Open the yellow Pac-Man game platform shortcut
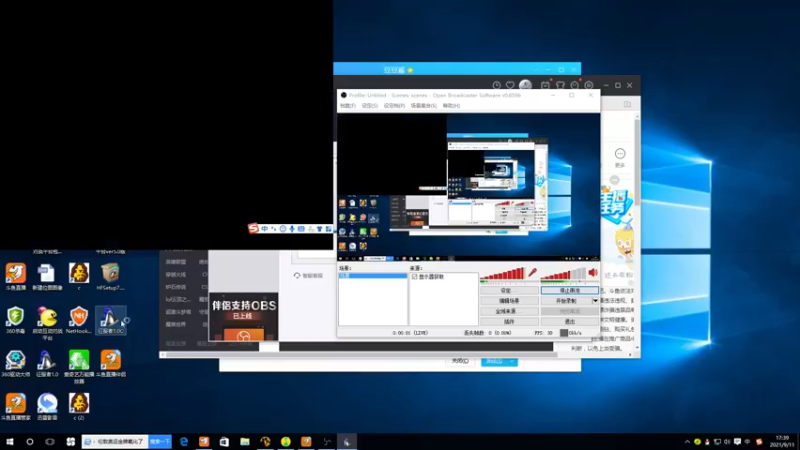This screenshot has width=800, height=450. coord(47,323)
